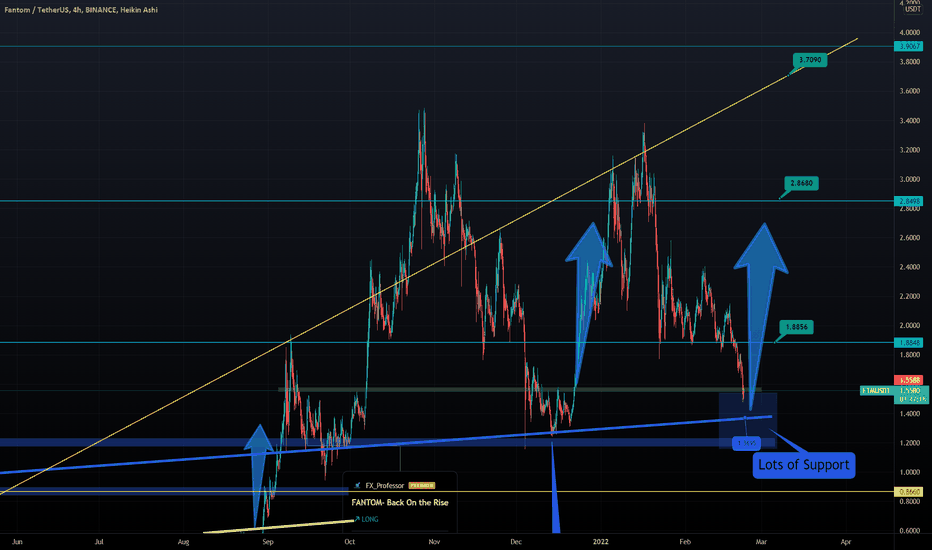Viewport: 932px width, 550px height.
Task: Click the USDT currency label on the price axis
Action: [912, 10]
